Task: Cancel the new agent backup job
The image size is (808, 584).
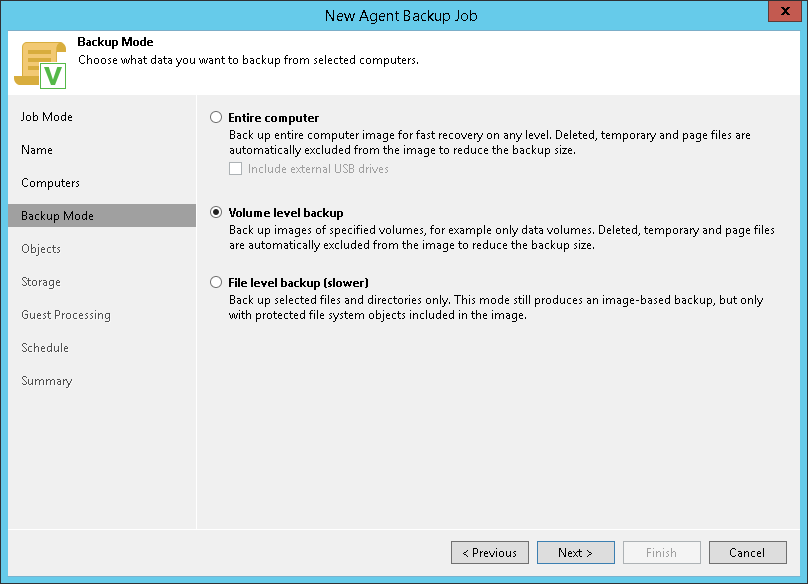Action: pos(747,553)
